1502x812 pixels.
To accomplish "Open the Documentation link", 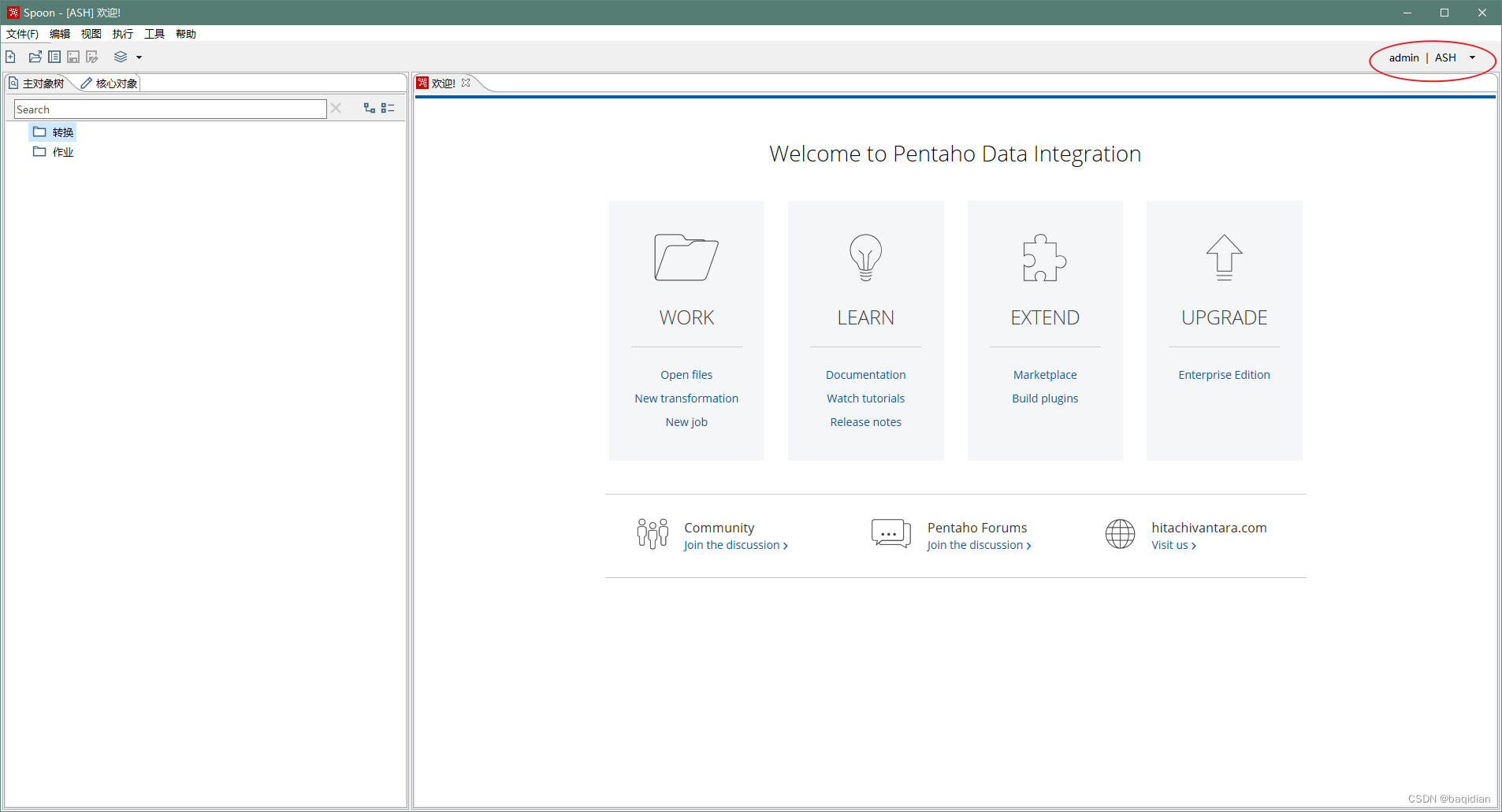I will (865, 375).
